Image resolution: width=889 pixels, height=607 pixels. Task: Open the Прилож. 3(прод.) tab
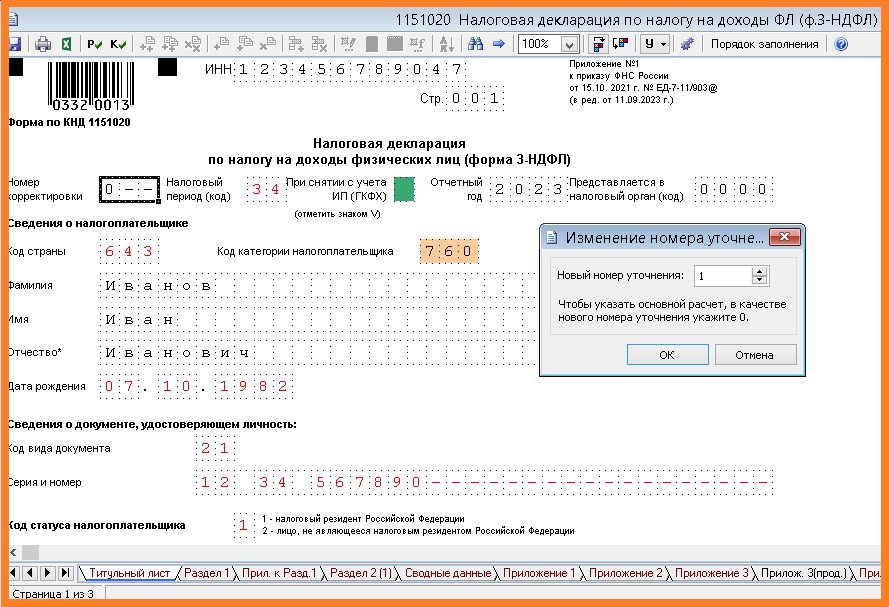[803, 573]
